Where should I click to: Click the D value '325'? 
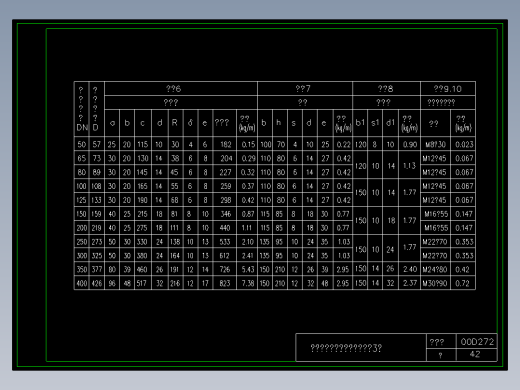coord(97,256)
